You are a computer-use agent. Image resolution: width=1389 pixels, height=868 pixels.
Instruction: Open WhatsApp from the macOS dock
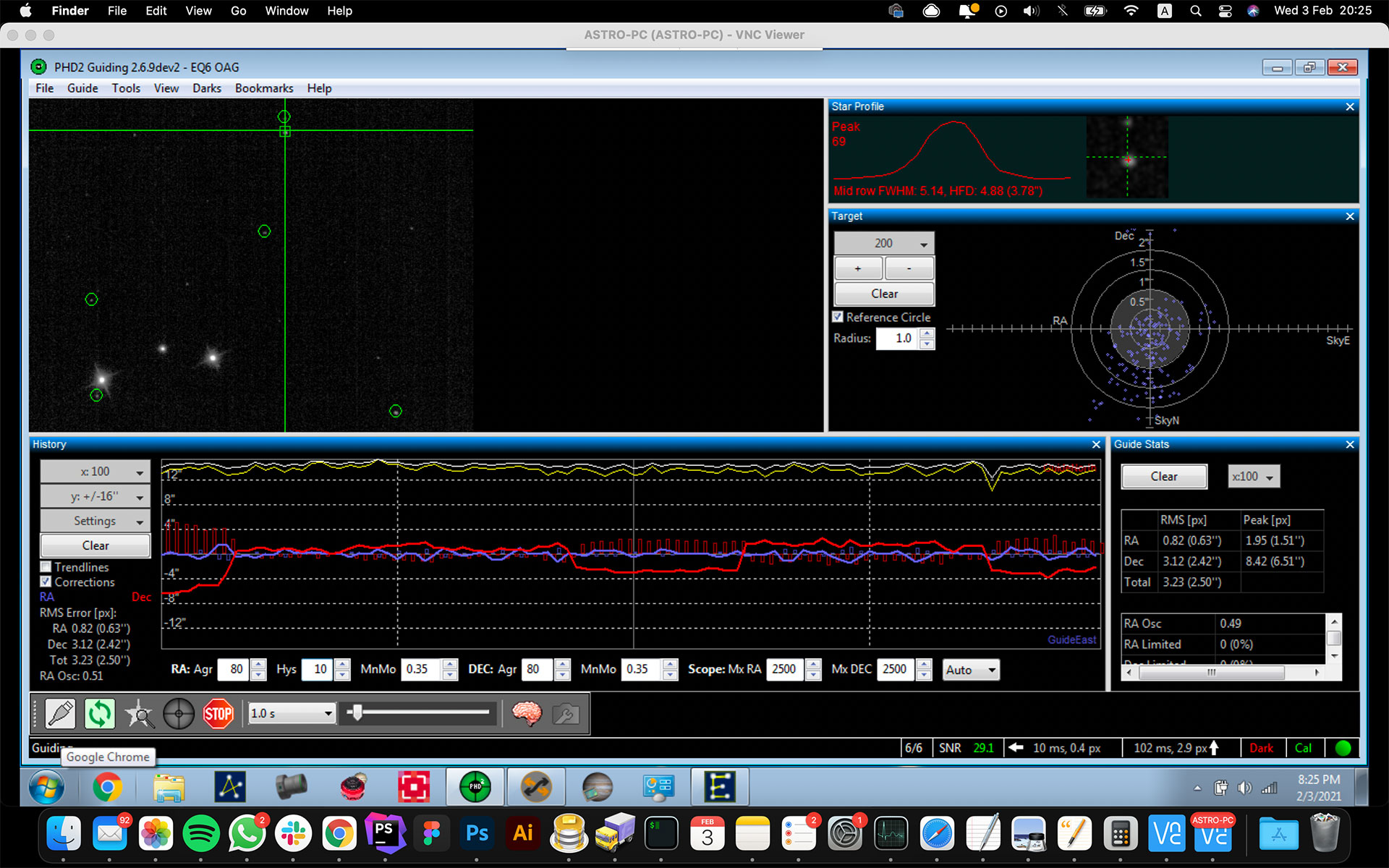click(x=247, y=835)
